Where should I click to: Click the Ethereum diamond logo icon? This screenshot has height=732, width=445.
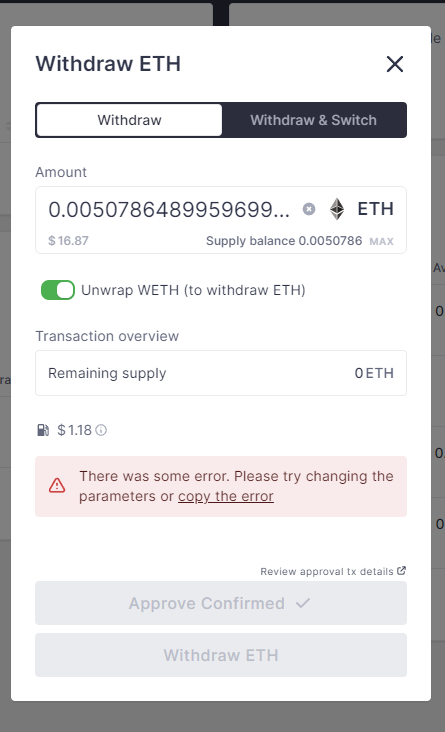click(x=337, y=209)
